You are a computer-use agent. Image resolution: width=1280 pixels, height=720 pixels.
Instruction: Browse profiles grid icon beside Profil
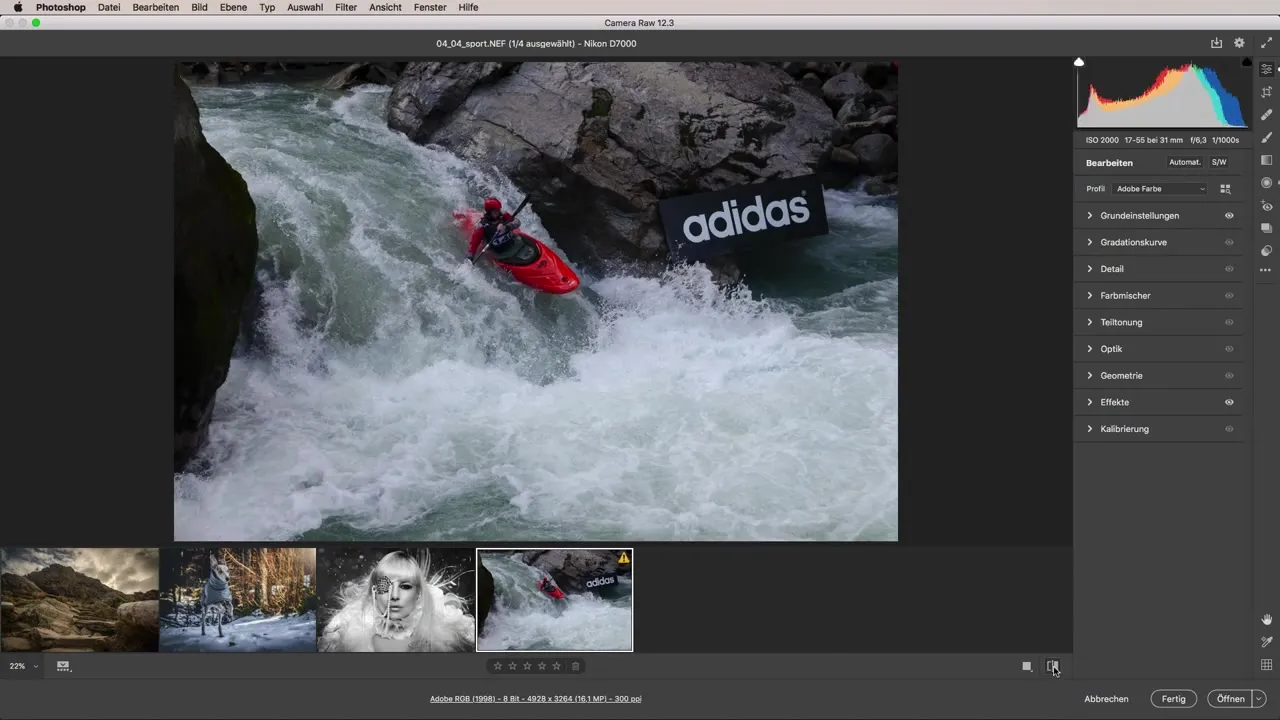pos(1225,189)
